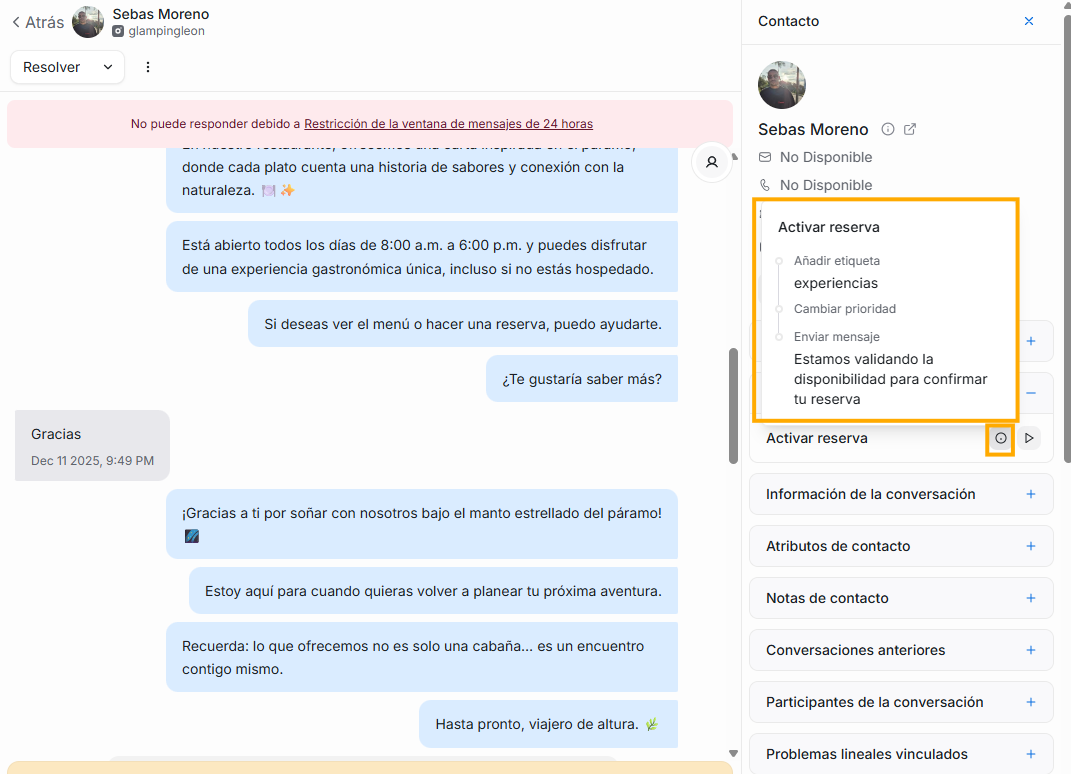Run the Activar reserva macro

1028,438
